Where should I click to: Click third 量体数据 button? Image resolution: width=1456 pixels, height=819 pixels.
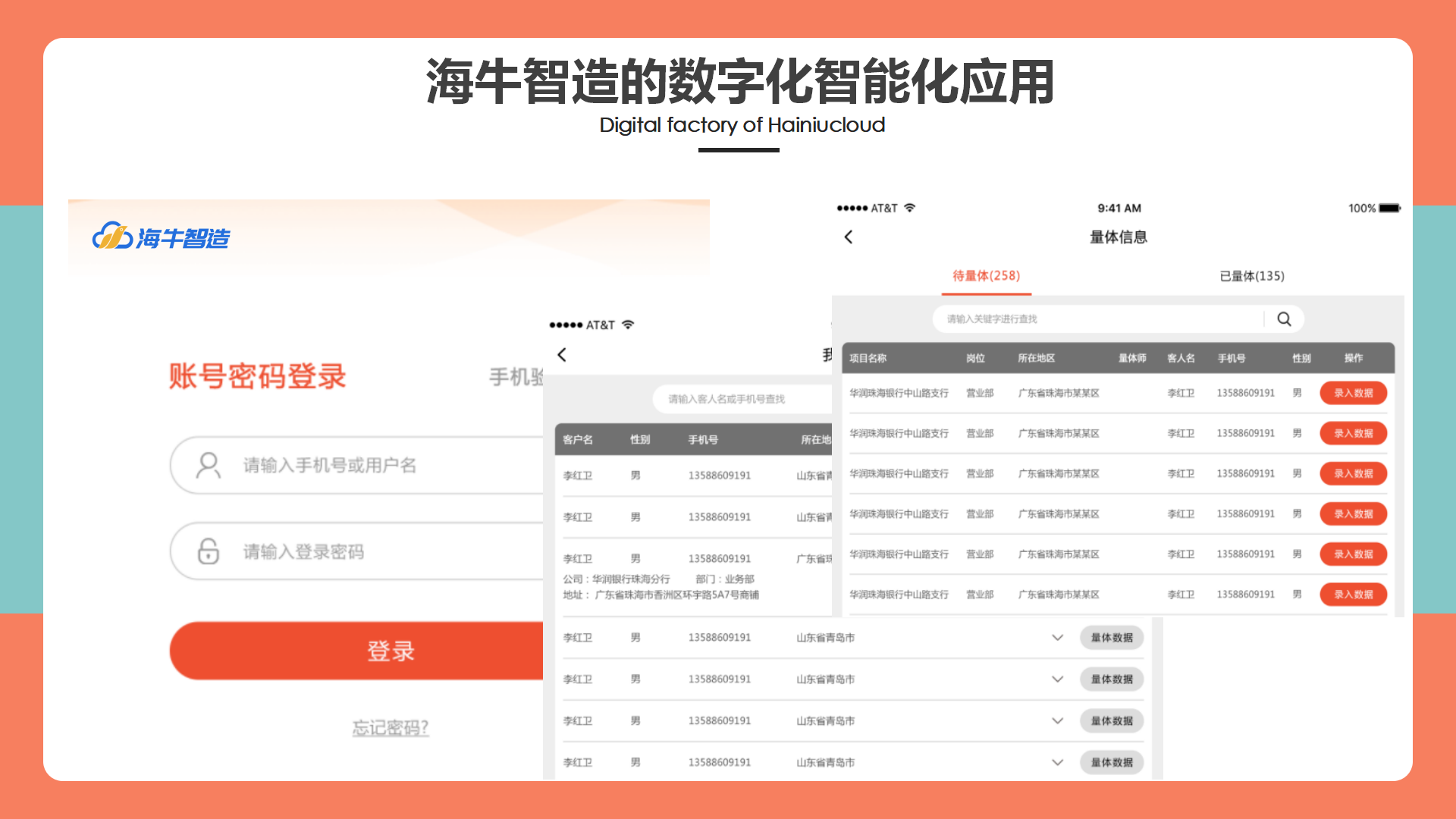click(x=1112, y=721)
